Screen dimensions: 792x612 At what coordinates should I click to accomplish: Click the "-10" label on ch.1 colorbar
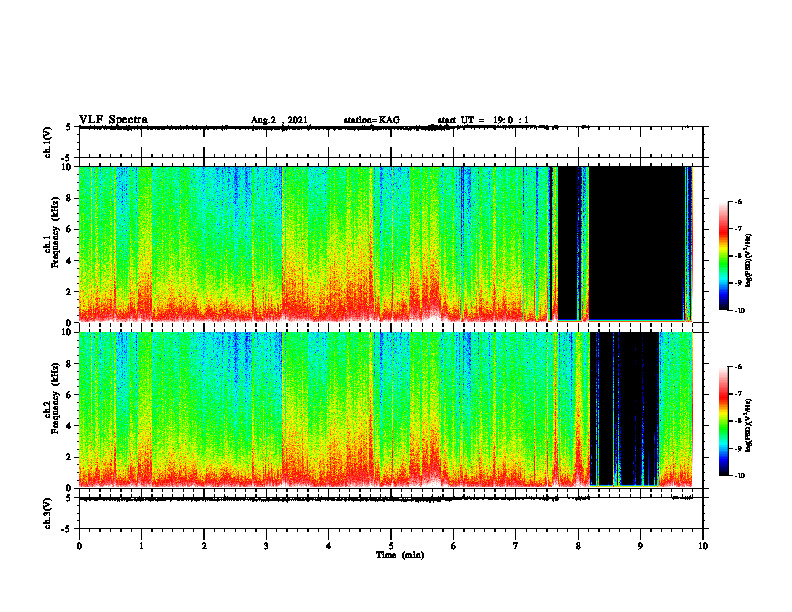(739, 310)
